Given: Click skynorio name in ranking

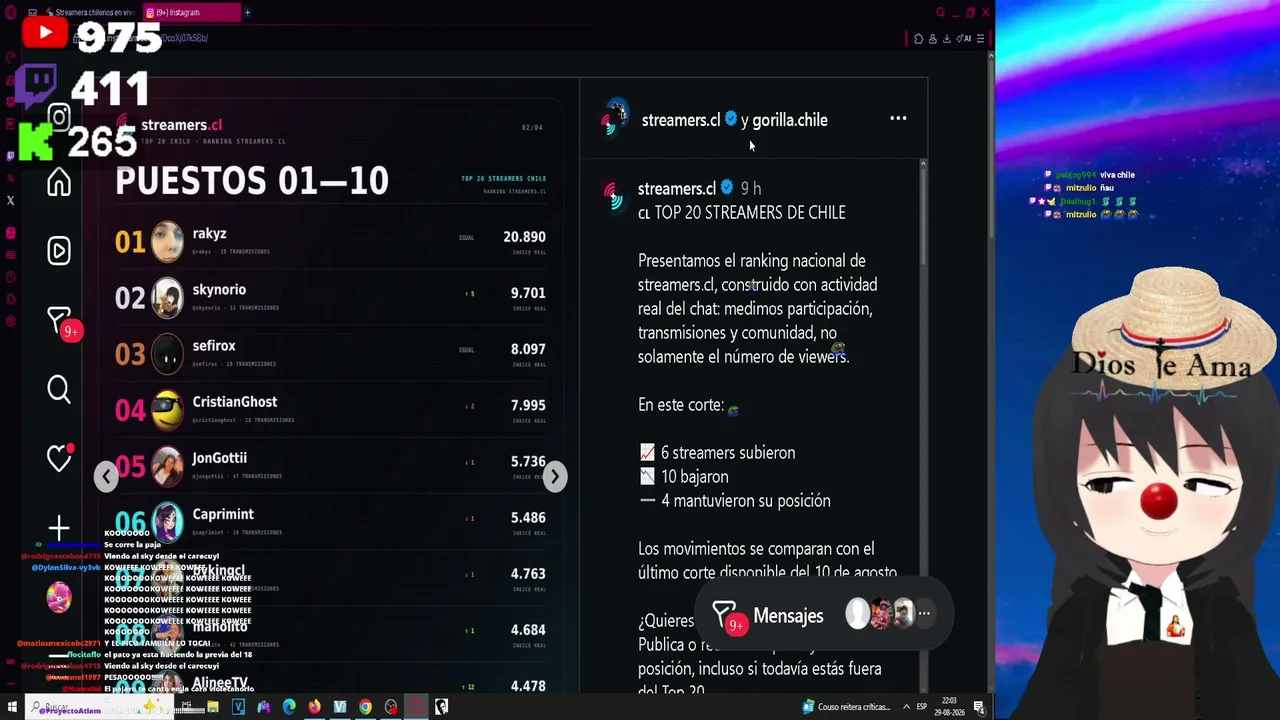Looking at the screenshot, I should click(x=219, y=290).
